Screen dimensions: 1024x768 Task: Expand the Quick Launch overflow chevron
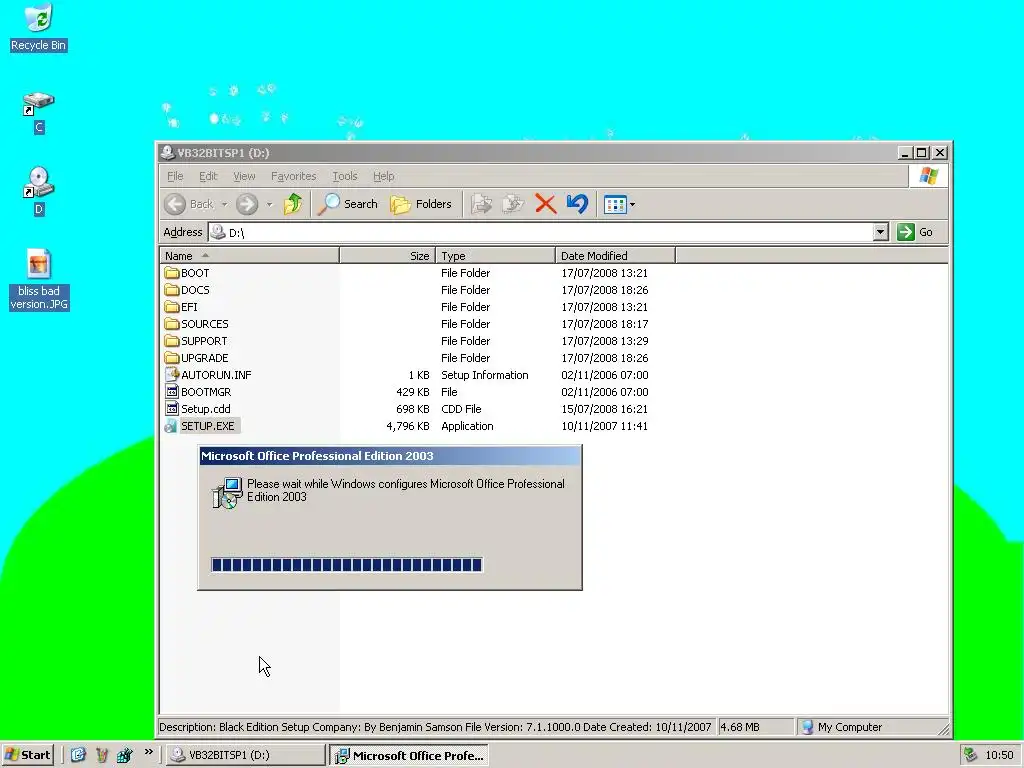148,752
